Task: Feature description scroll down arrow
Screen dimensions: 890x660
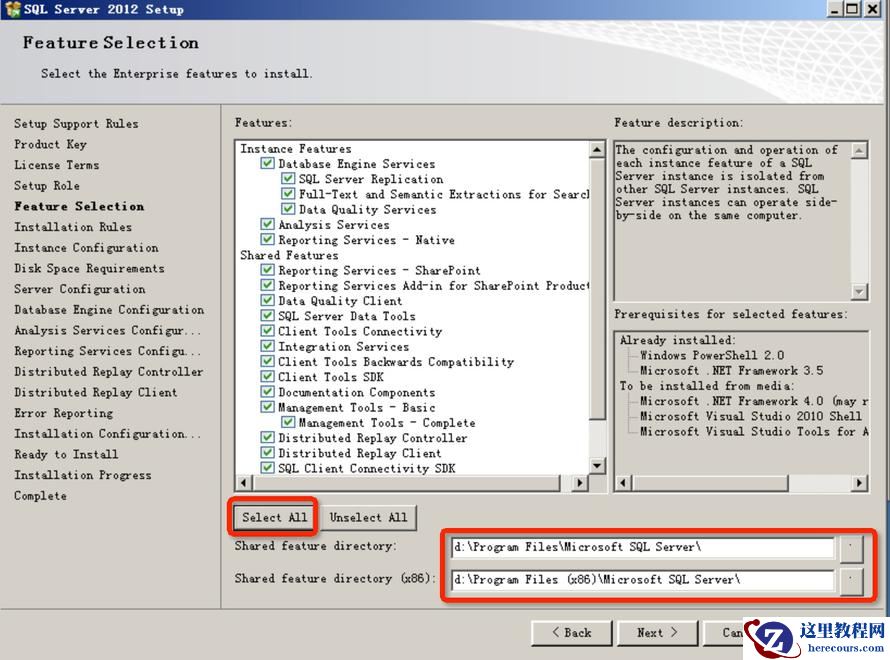Action: 859,292
